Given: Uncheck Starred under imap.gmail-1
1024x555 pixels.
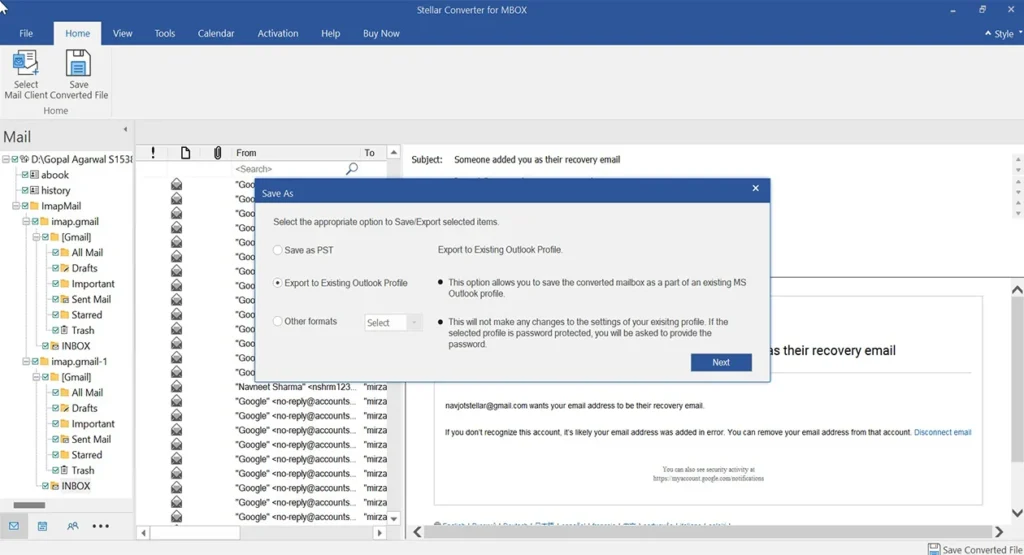Looking at the screenshot, I should click(56, 455).
